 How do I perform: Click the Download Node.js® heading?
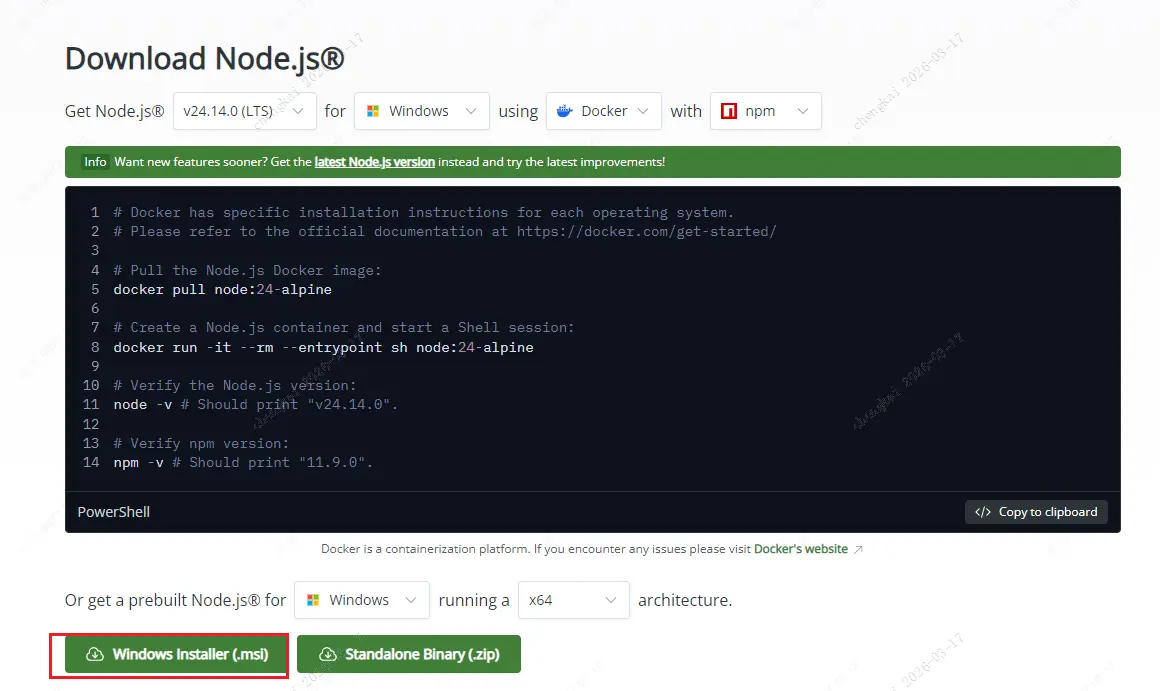205,58
